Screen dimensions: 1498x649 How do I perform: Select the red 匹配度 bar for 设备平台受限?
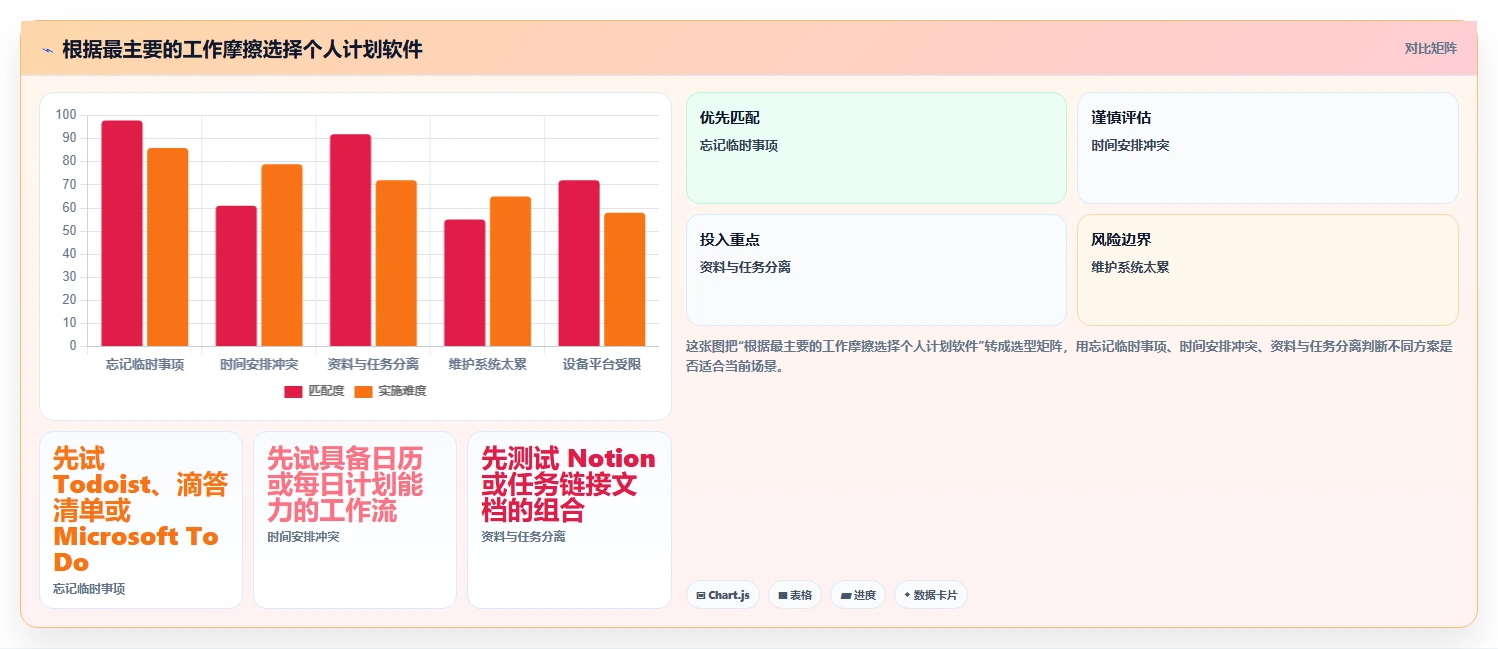(x=579, y=263)
